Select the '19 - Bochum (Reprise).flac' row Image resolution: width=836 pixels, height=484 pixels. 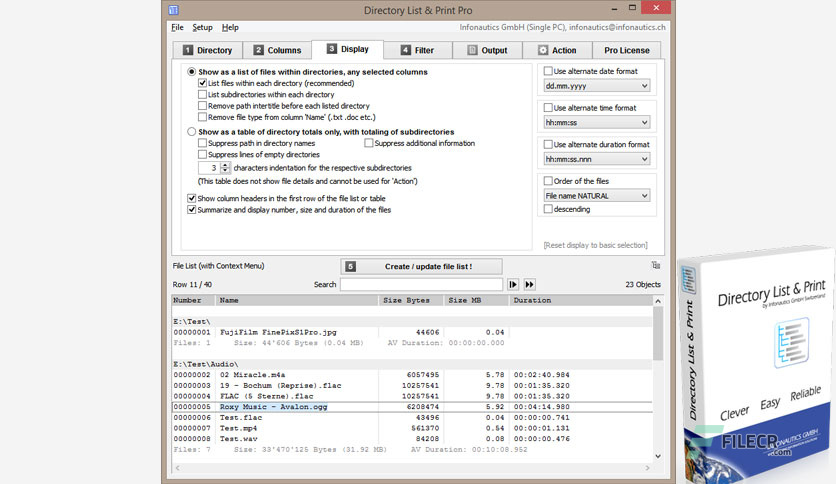(412, 385)
